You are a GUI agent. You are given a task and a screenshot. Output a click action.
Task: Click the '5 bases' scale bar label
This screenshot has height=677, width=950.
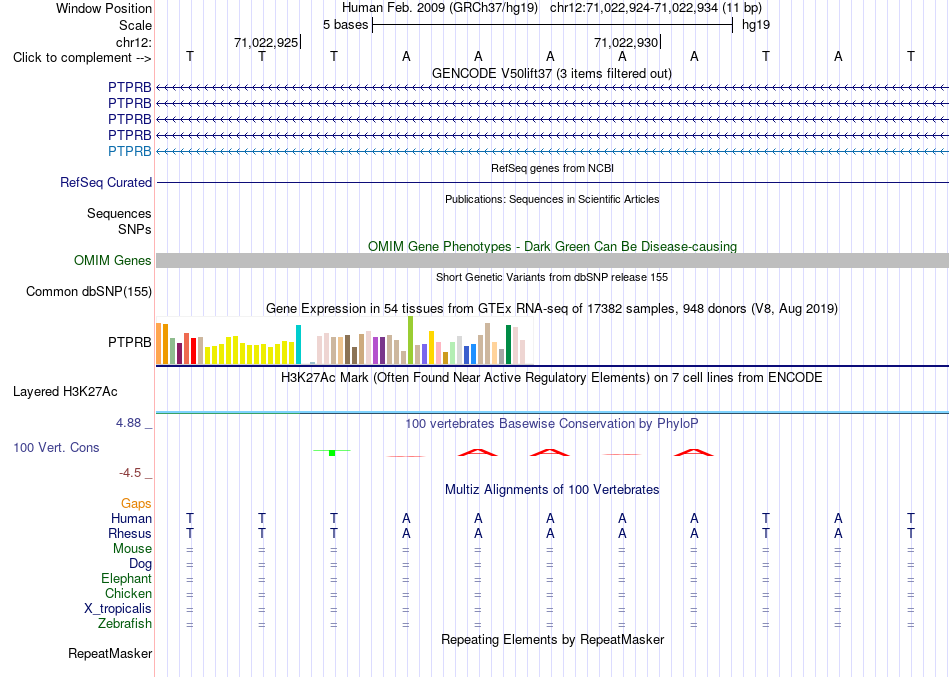point(345,25)
